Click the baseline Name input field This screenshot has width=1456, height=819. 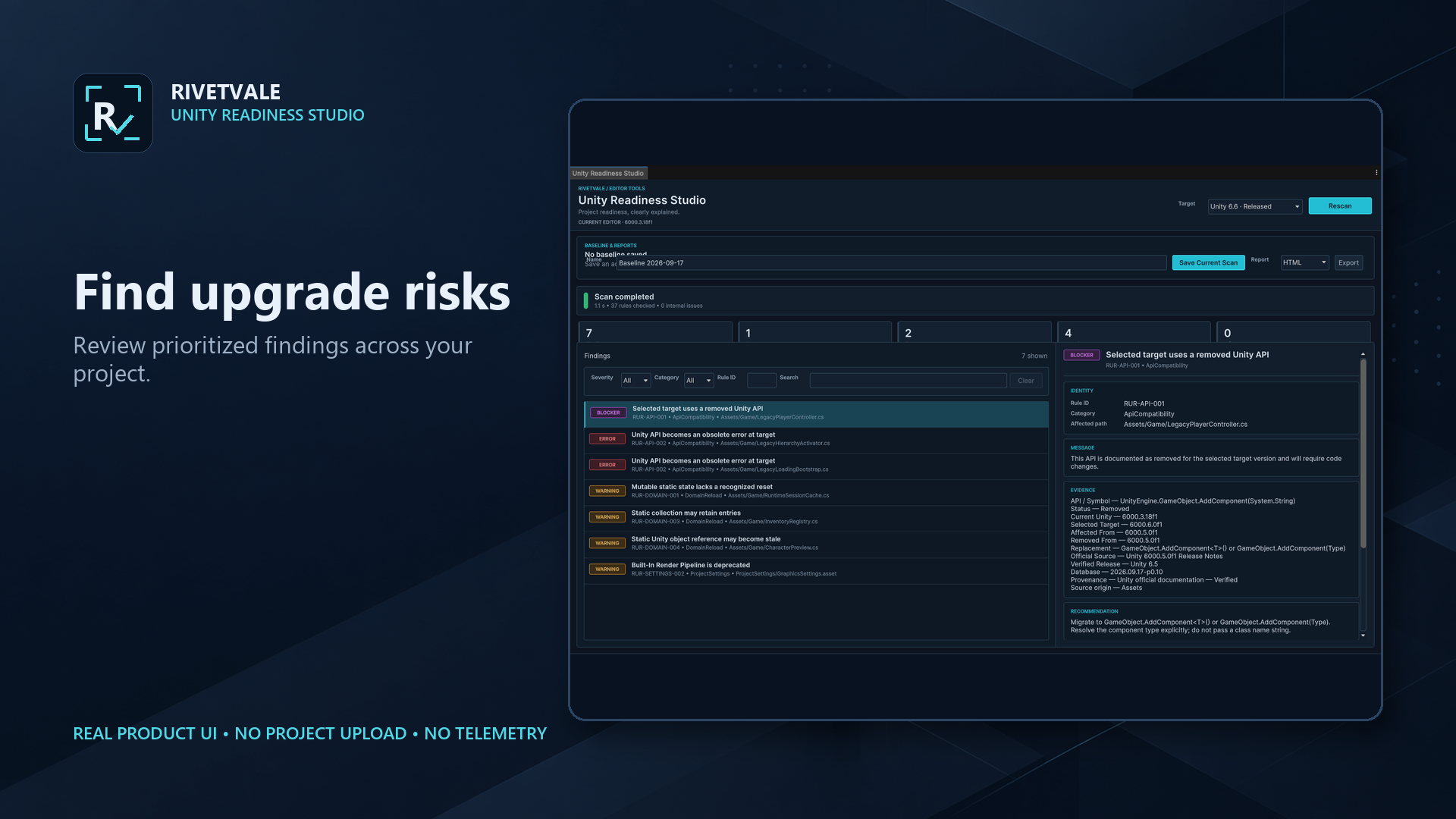pyautogui.click(x=891, y=263)
